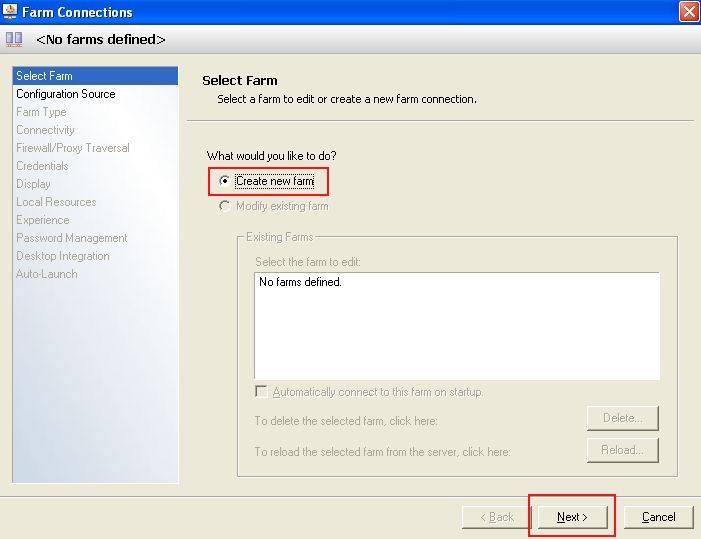This screenshot has width=701, height=539.
Task: Open the Display step
Action: pyautogui.click(x=95, y=184)
